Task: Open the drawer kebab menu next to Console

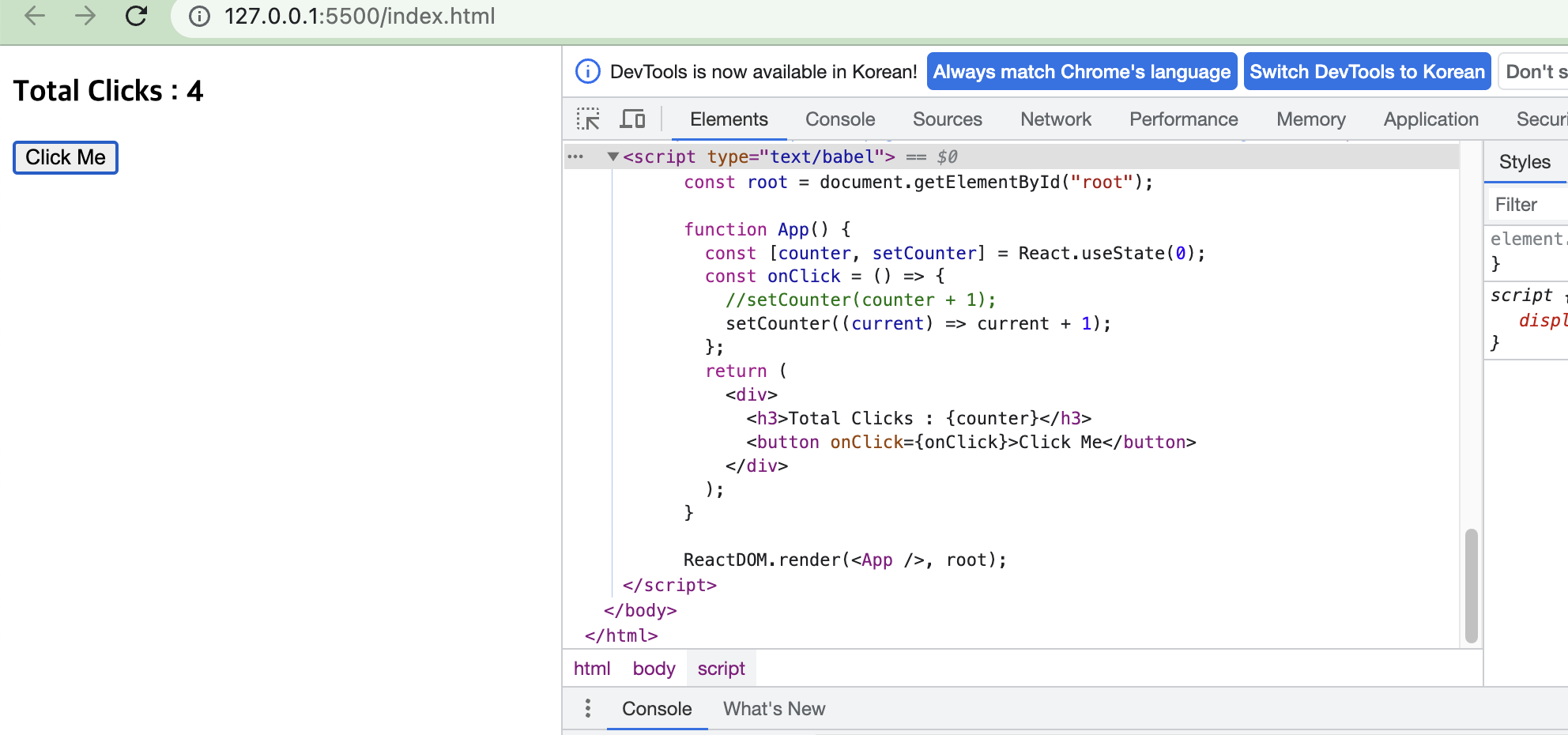Action: click(587, 708)
